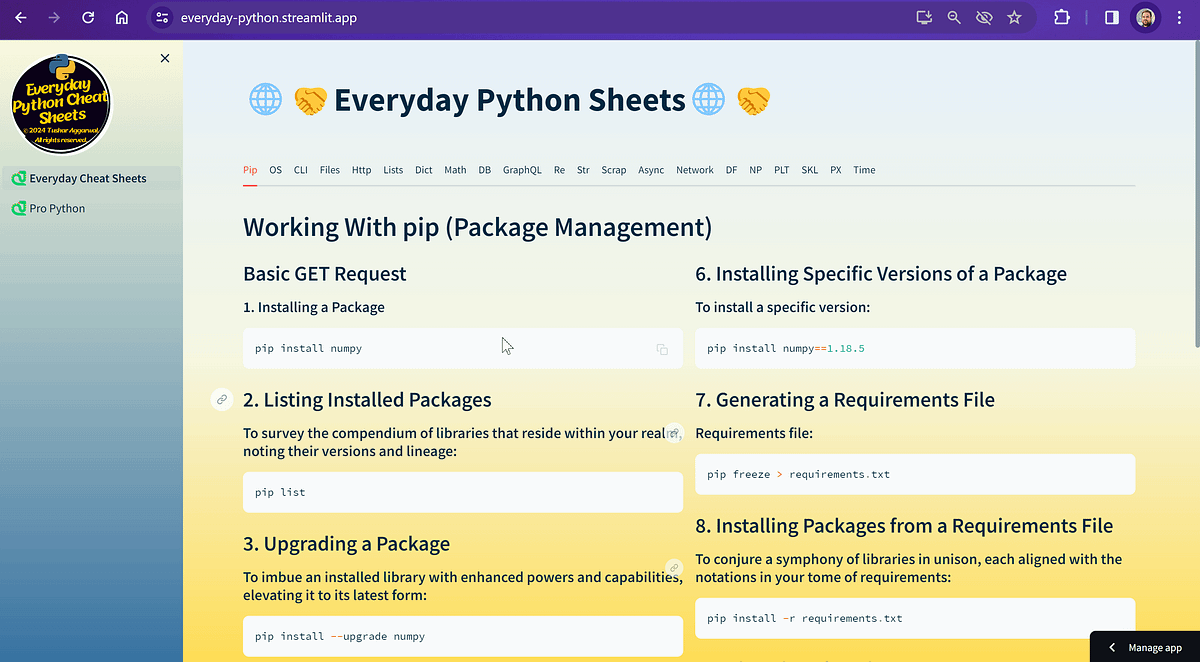
Task: Click the browser profile avatar
Action: 1145,17
